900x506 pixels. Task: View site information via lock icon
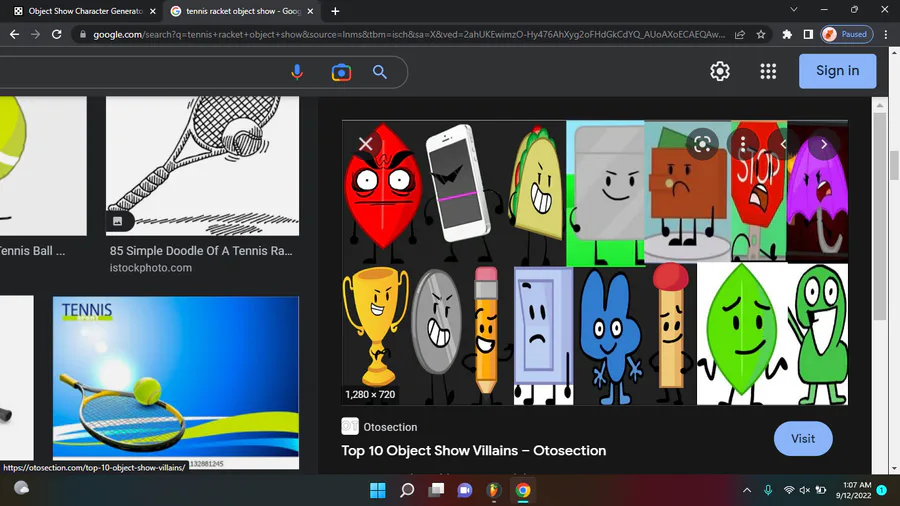(83, 34)
